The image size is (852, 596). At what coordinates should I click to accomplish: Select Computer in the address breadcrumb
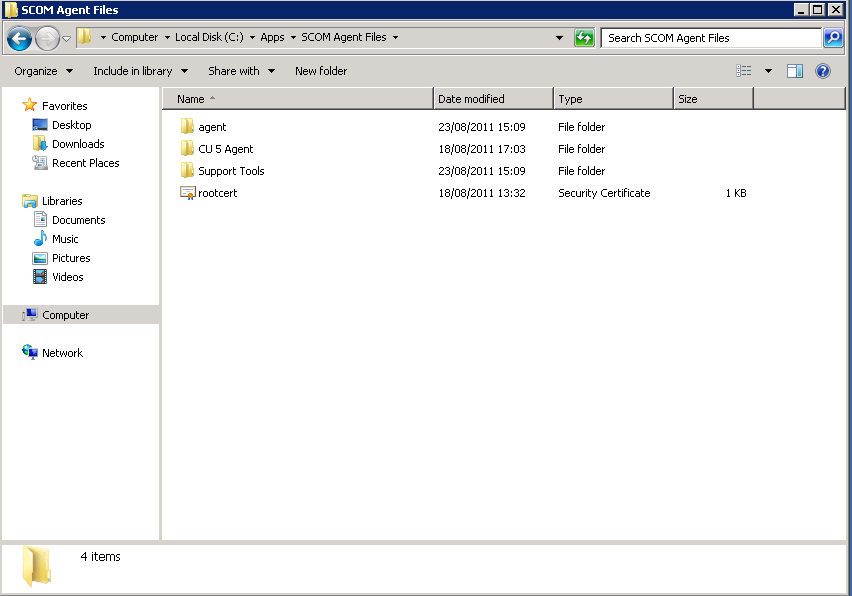click(134, 37)
